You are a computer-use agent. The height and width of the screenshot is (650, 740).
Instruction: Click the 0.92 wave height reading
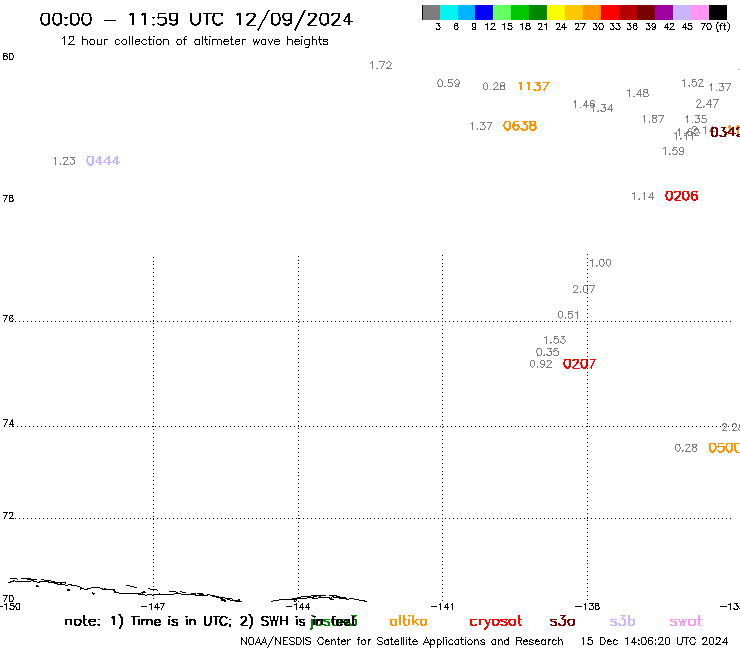click(541, 364)
